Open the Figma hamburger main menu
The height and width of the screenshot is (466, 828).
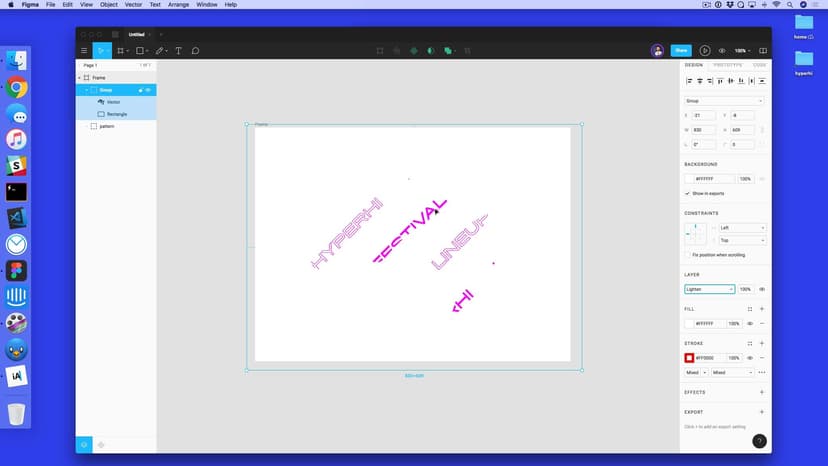[x=84, y=50]
